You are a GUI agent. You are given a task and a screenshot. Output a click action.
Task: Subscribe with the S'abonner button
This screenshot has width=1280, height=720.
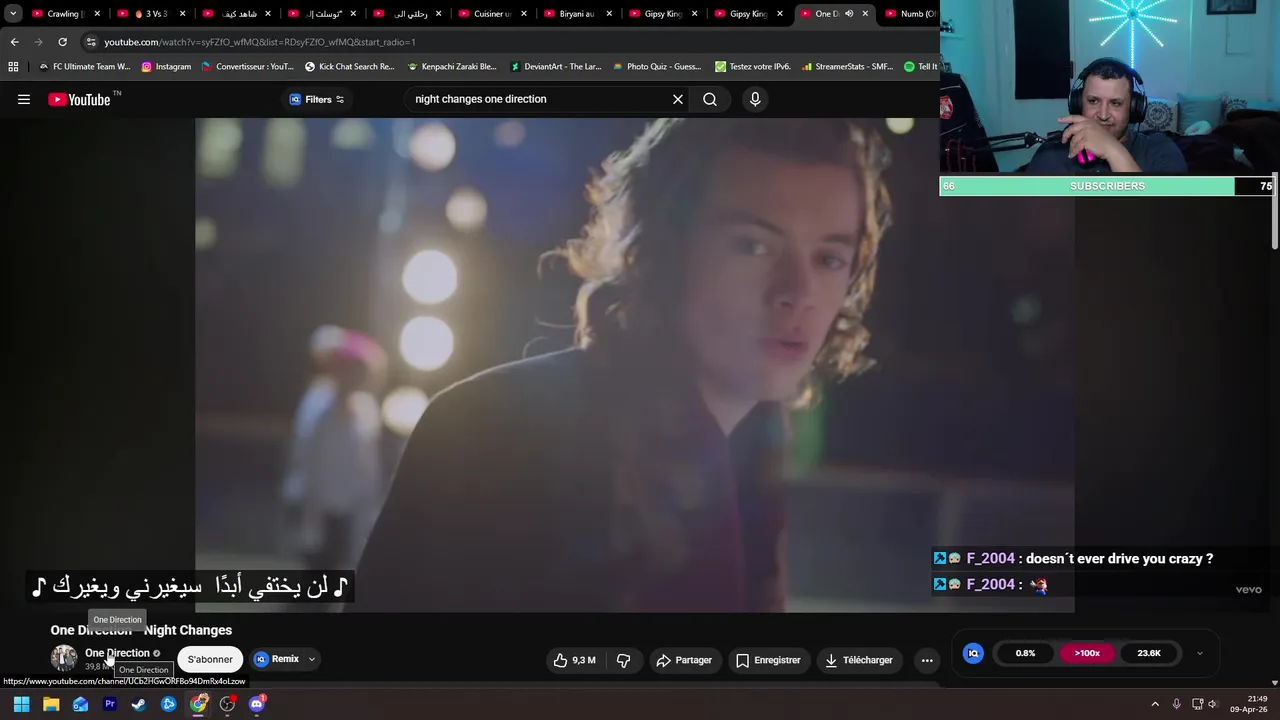210,659
